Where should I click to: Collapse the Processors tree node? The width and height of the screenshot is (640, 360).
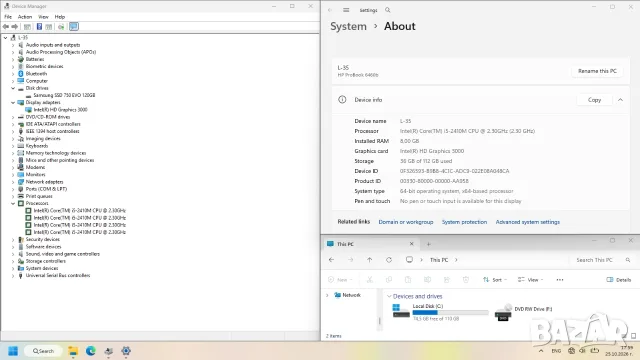13,203
